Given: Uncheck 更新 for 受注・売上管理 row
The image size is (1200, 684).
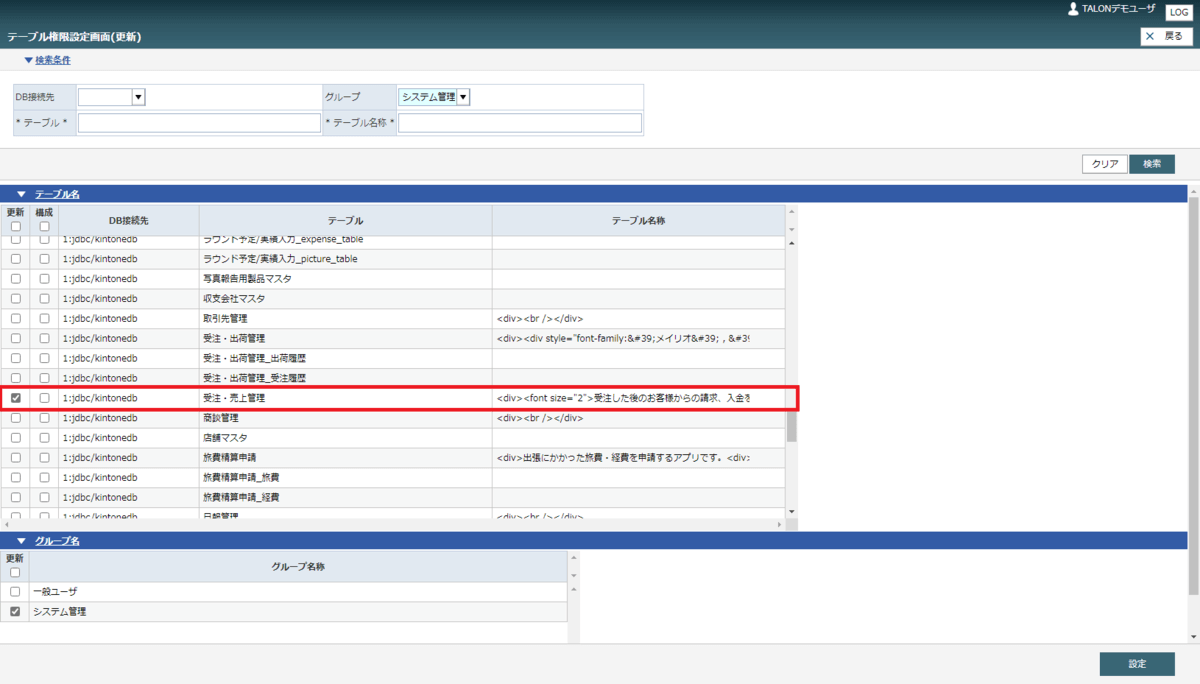Looking at the screenshot, I should coord(15,398).
